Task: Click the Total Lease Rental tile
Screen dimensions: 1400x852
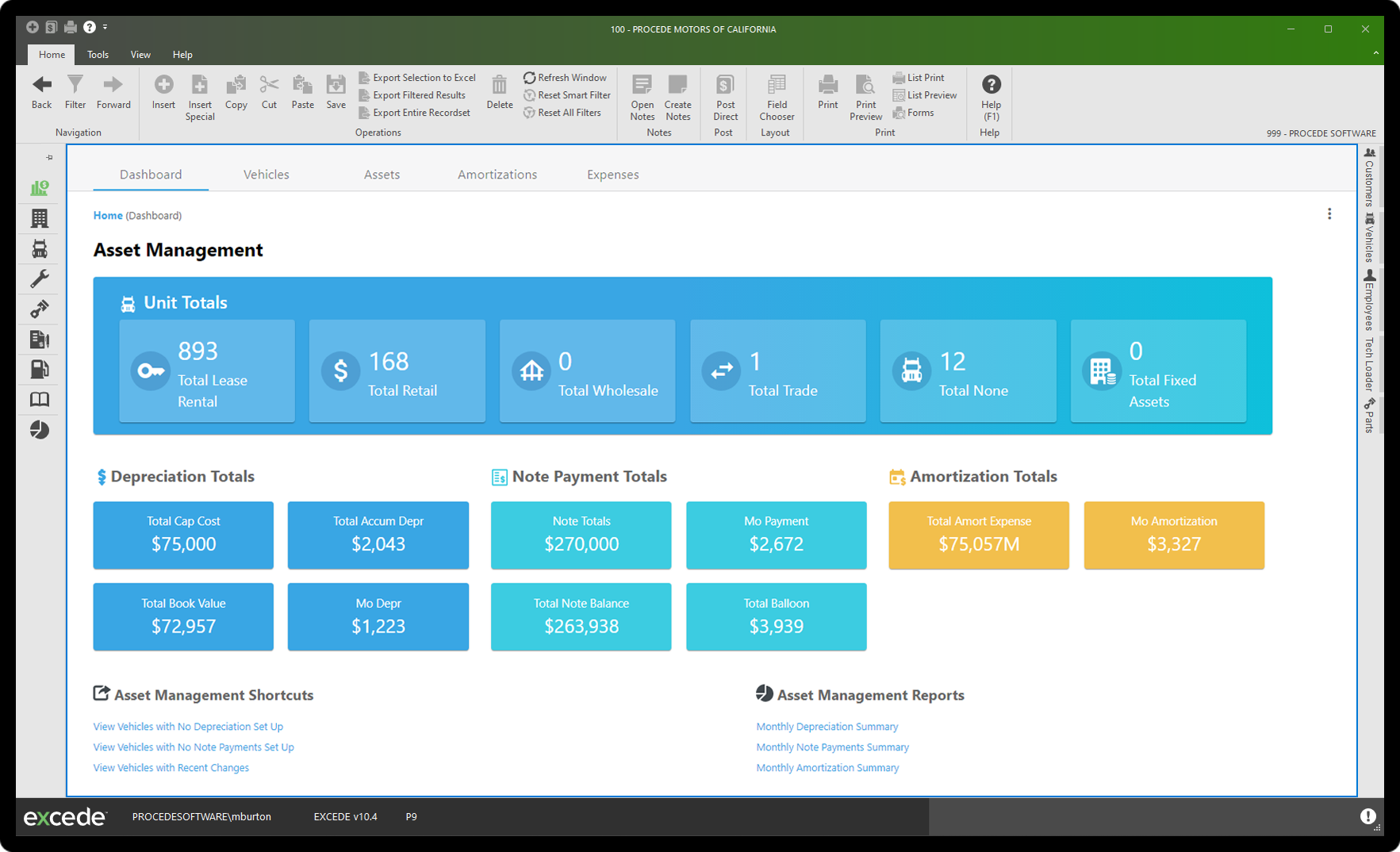Action: point(207,371)
